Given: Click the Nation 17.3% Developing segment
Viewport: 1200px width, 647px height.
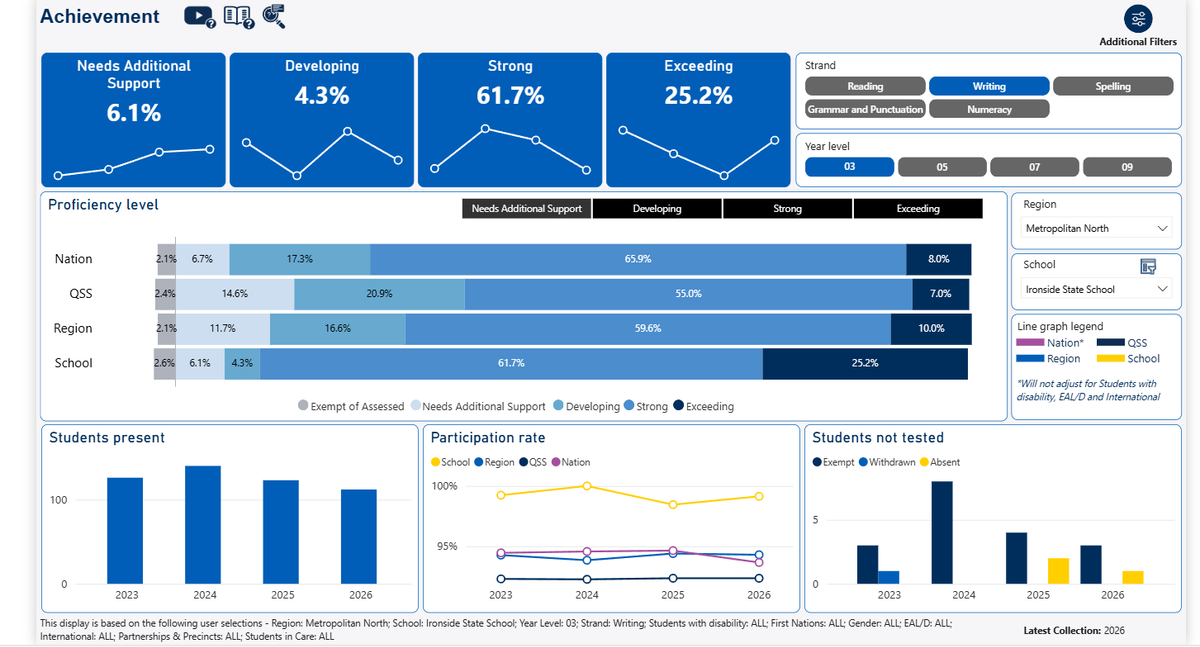Looking at the screenshot, I should [x=299, y=259].
